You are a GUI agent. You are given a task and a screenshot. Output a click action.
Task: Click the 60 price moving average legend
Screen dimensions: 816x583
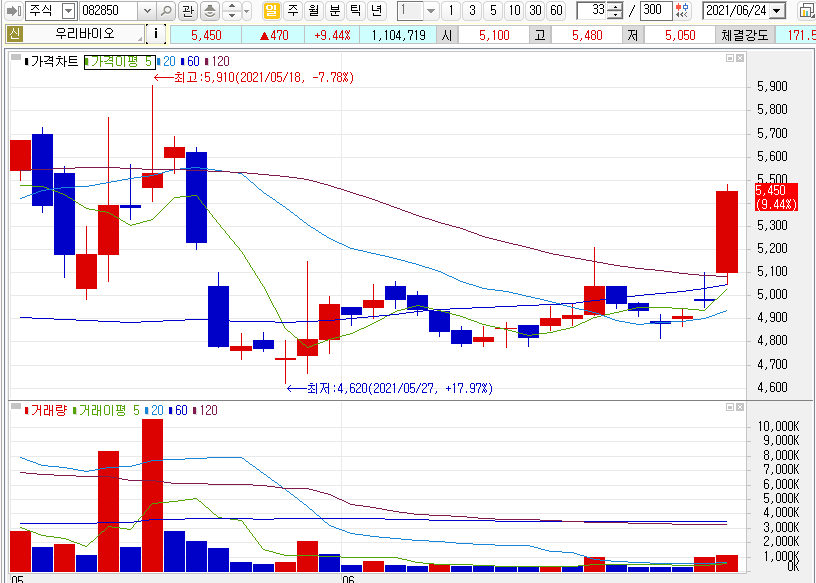click(x=190, y=61)
